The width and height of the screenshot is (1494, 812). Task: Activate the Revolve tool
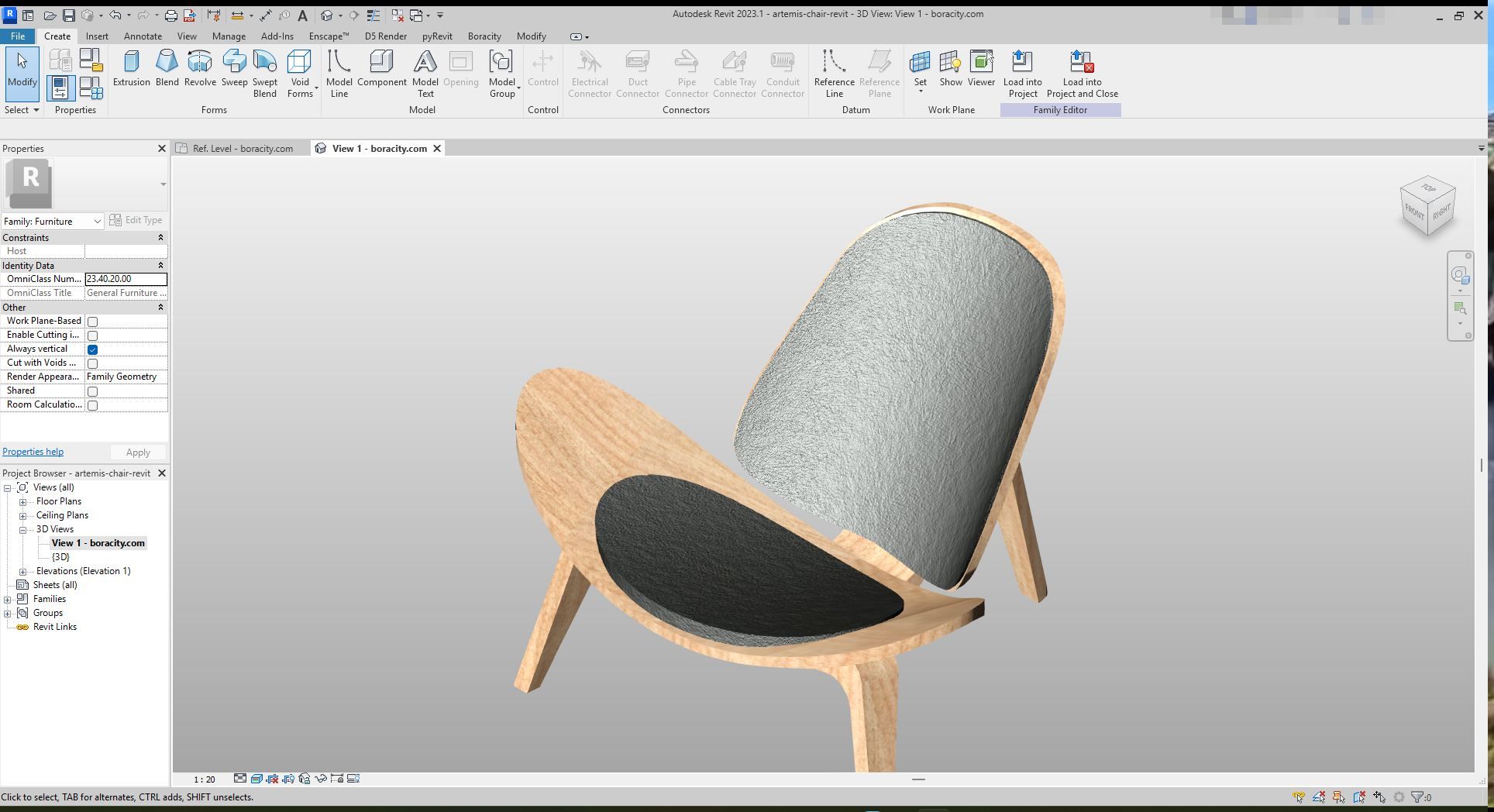[x=200, y=68]
